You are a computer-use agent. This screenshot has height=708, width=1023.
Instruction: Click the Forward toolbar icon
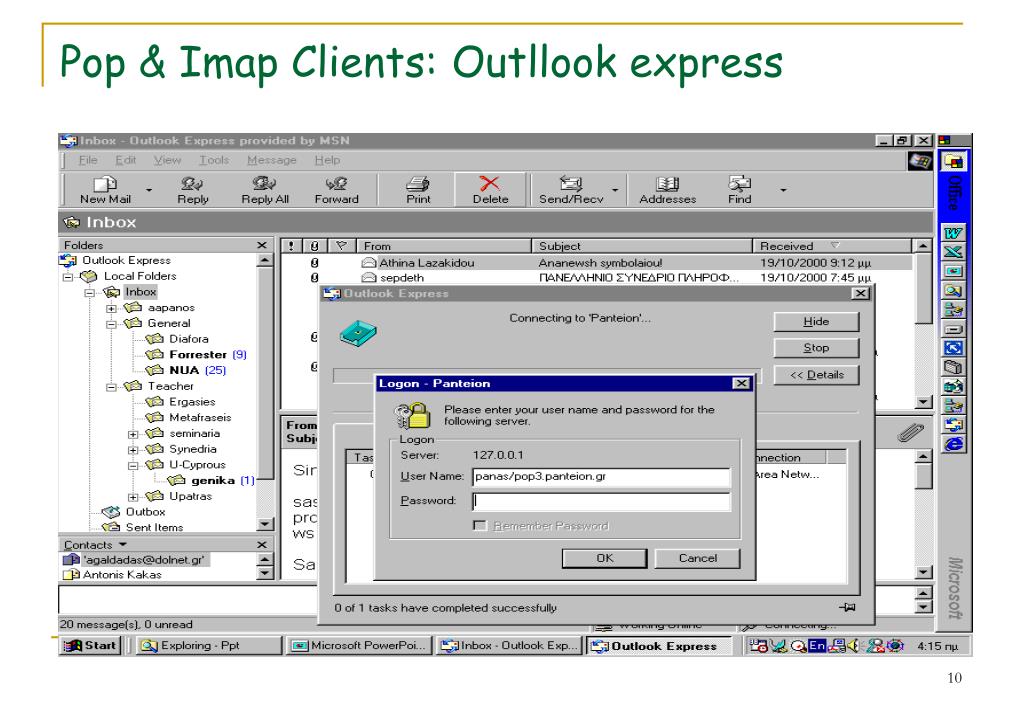point(336,190)
